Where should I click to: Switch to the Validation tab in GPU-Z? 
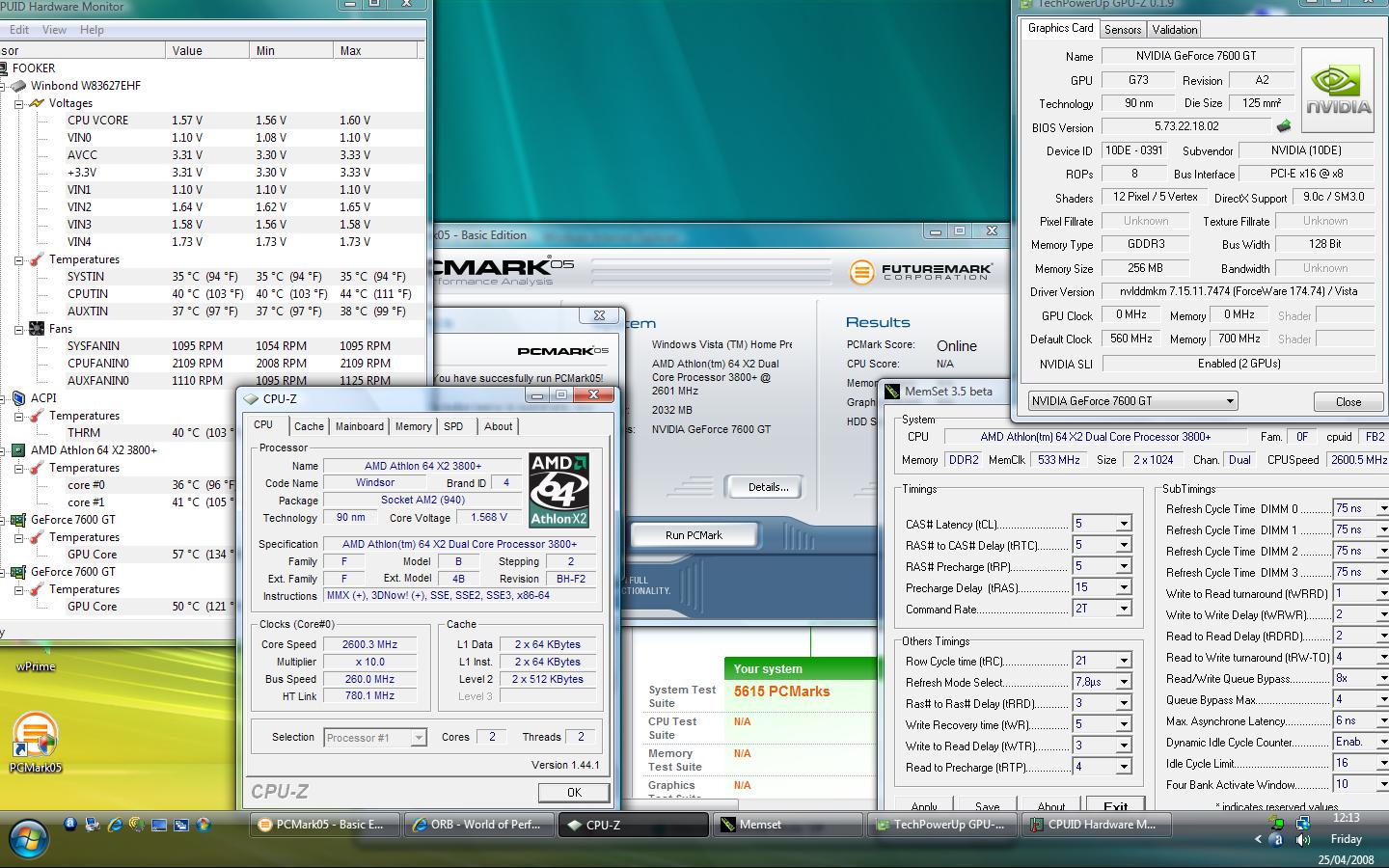(1175, 30)
